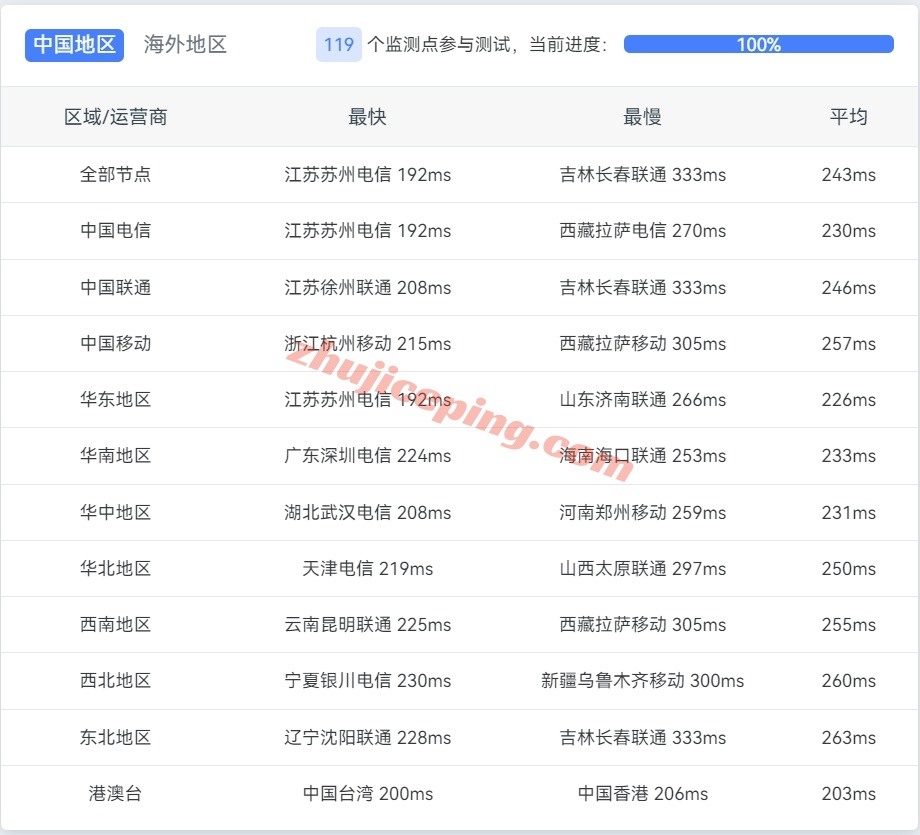Click the 最慢 column header
The height and width of the screenshot is (835, 920).
click(x=642, y=117)
